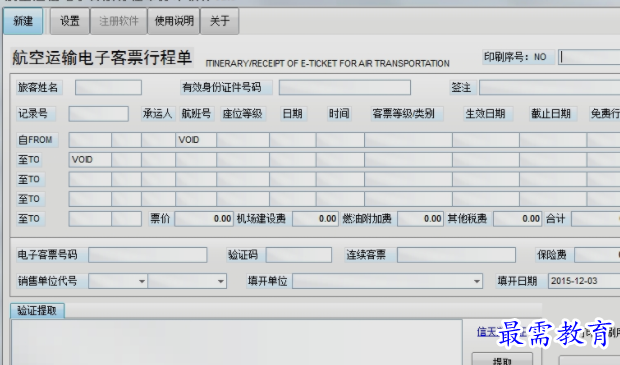Click the 时间 cell in 自FROM row

pos(340,140)
